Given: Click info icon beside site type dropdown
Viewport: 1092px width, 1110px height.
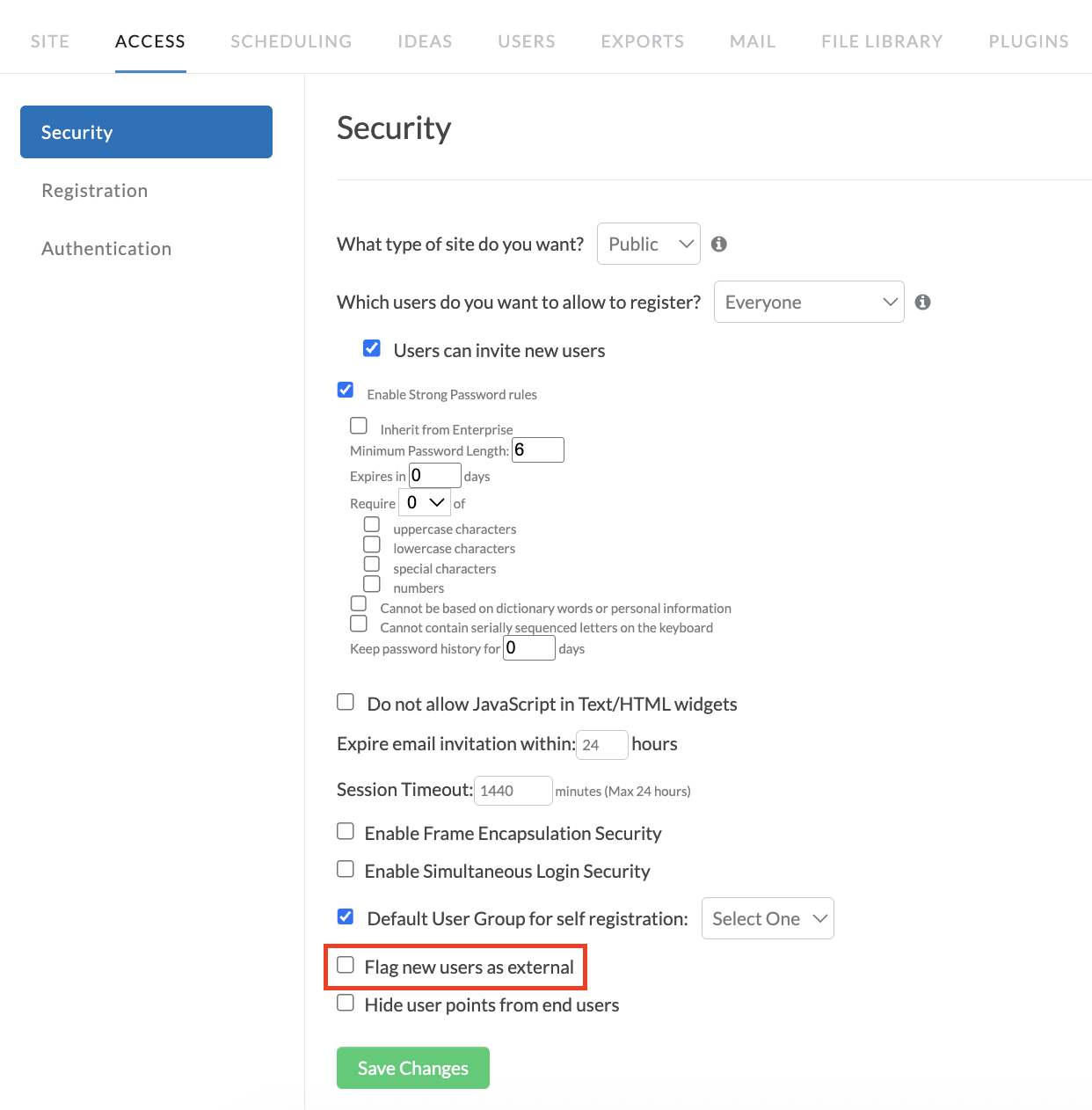Looking at the screenshot, I should click(719, 245).
